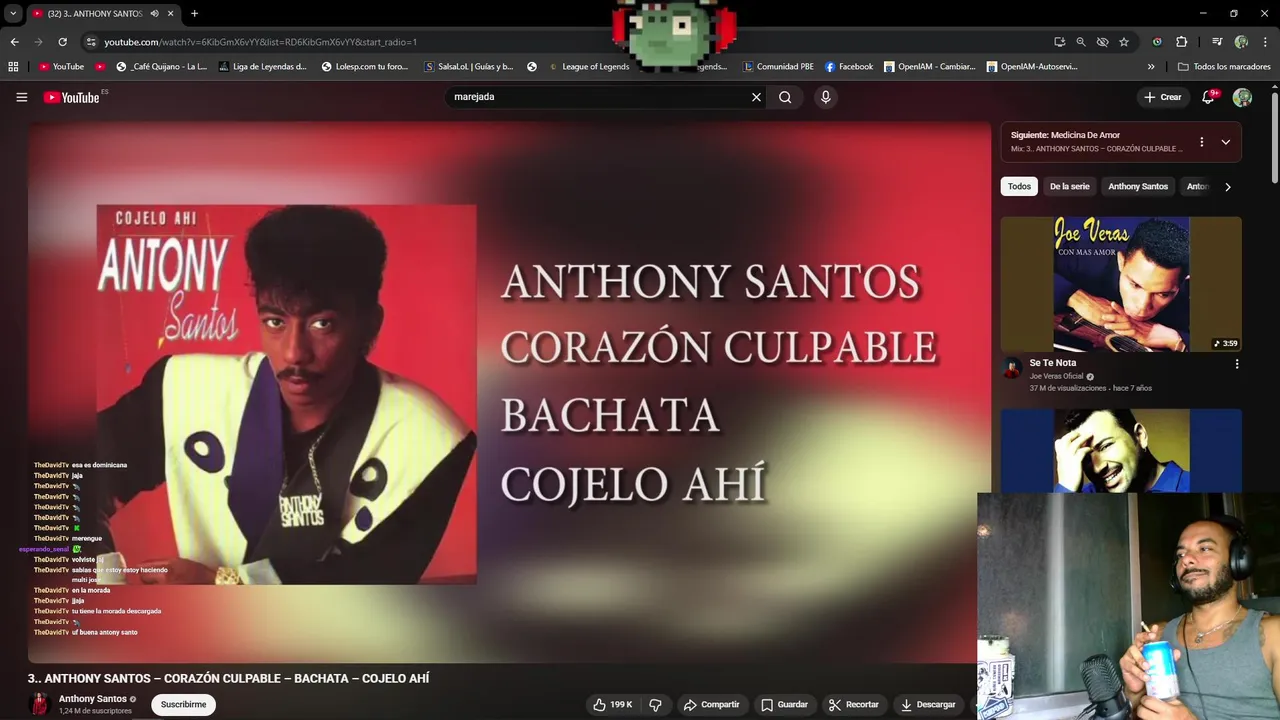Viewport: 1280px width, 720px height.
Task: Open the crossed-eye tracking protection icon
Action: click(1102, 42)
